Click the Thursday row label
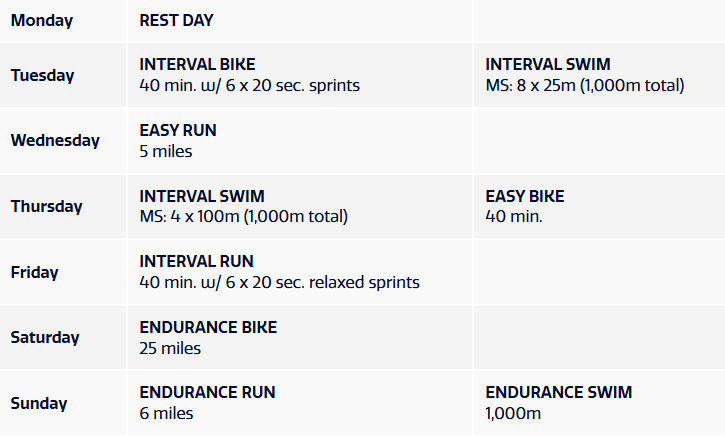This screenshot has height=436, width=725. [46, 206]
